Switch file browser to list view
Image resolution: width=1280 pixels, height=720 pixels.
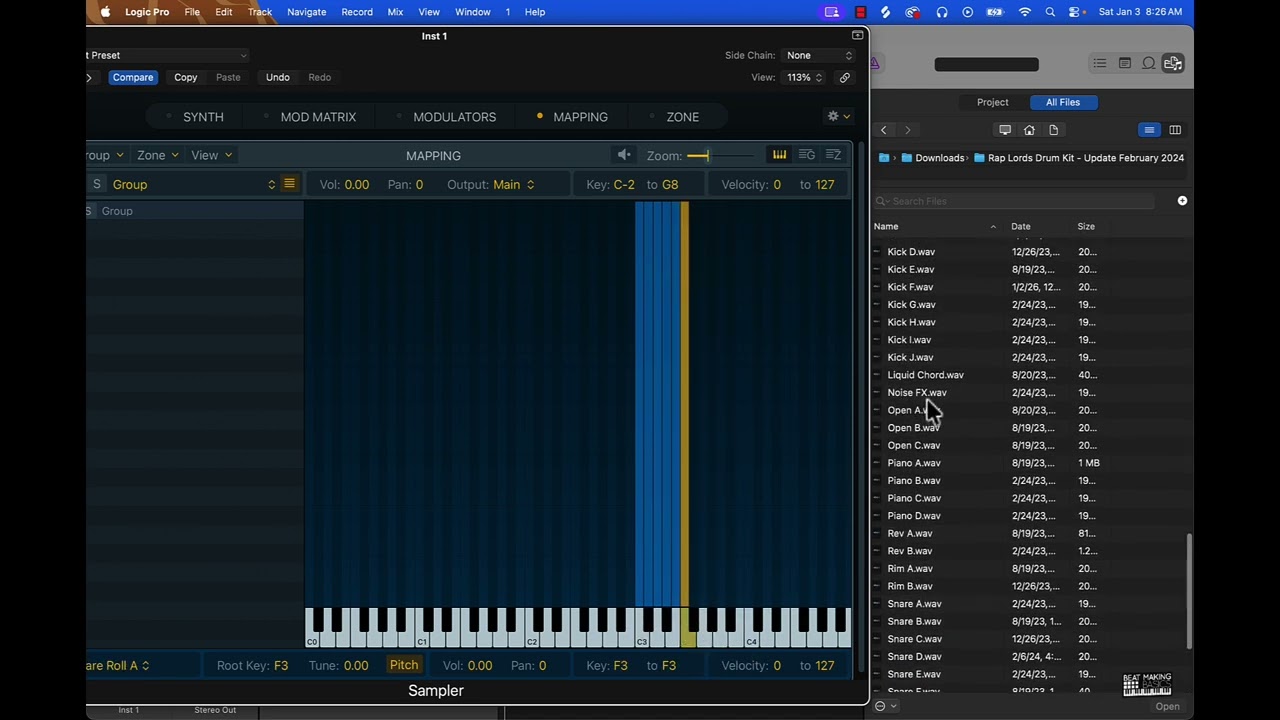point(1150,130)
